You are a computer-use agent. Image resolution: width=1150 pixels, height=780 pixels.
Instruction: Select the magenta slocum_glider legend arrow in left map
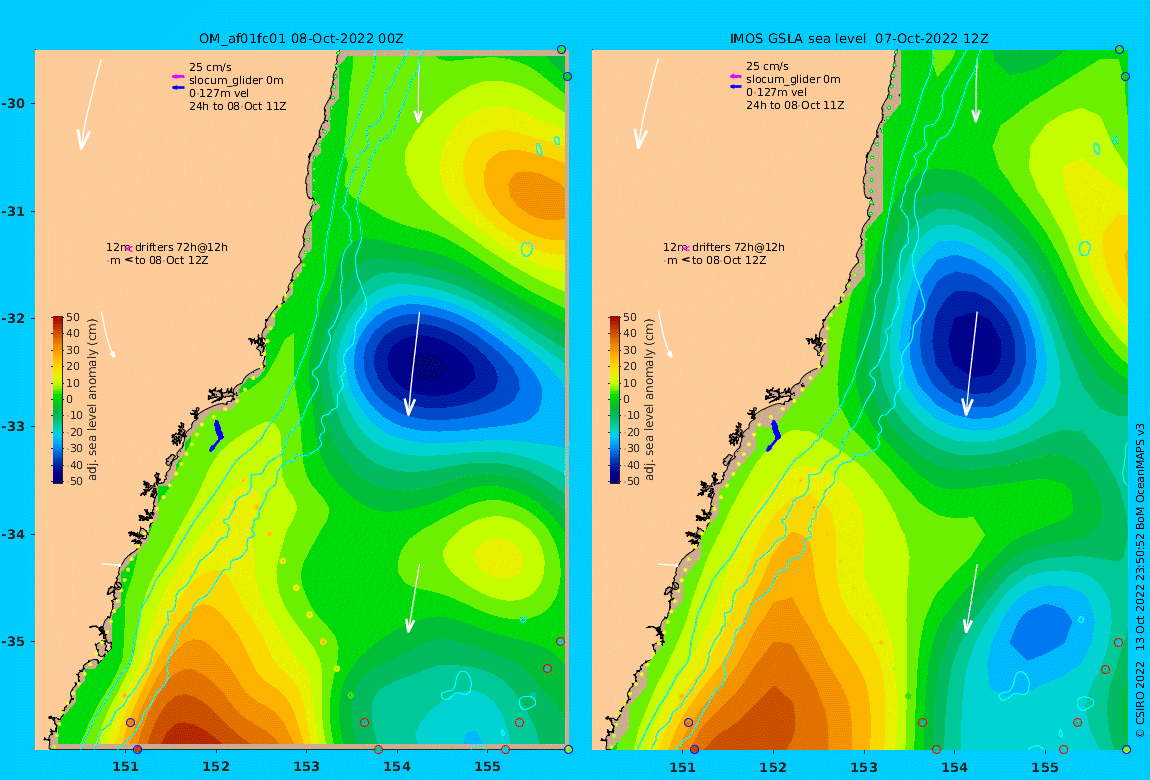pyautogui.click(x=177, y=76)
